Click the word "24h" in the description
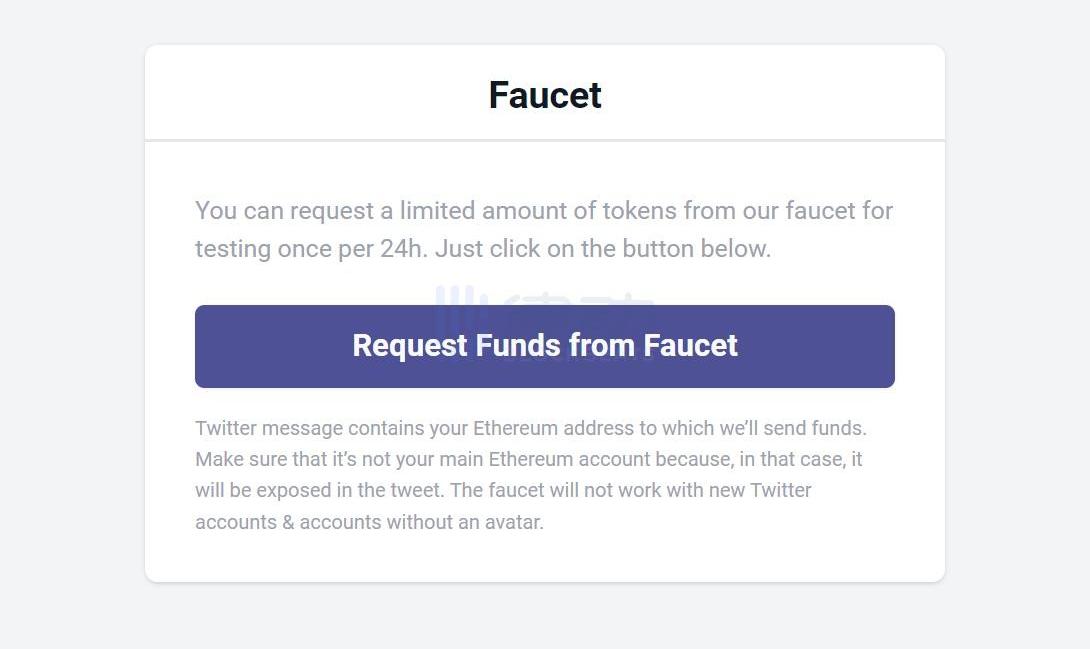This screenshot has height=649, width=1090. coord(402,249)
